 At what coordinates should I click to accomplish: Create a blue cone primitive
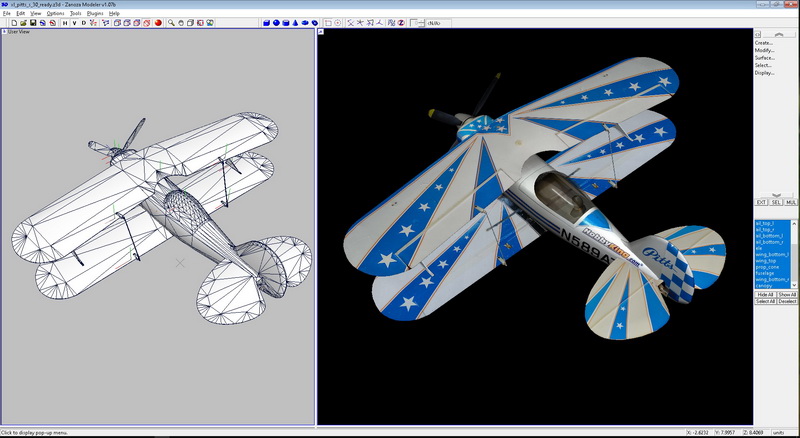295,23
